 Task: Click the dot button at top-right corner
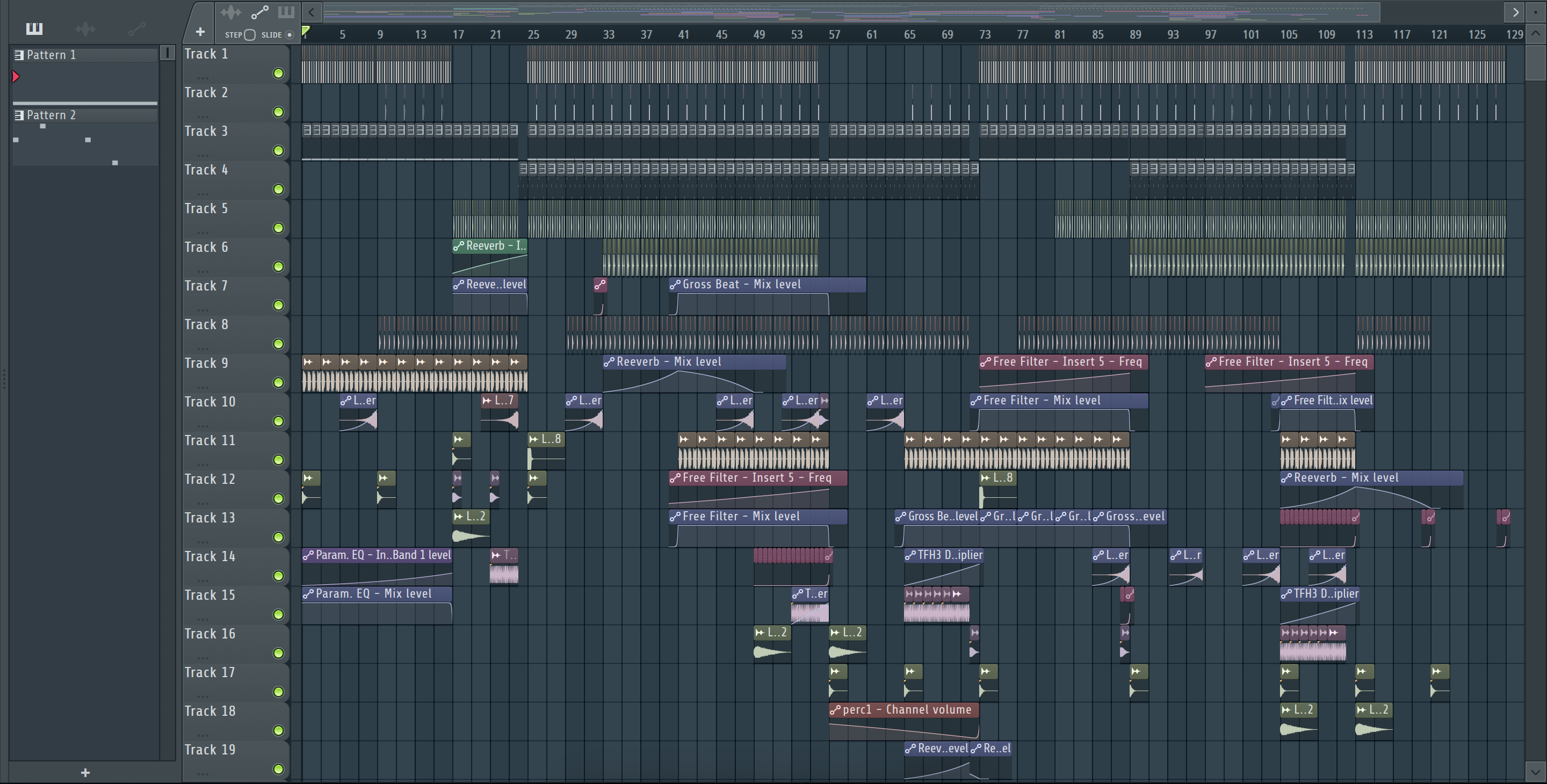coord(1536,11)
